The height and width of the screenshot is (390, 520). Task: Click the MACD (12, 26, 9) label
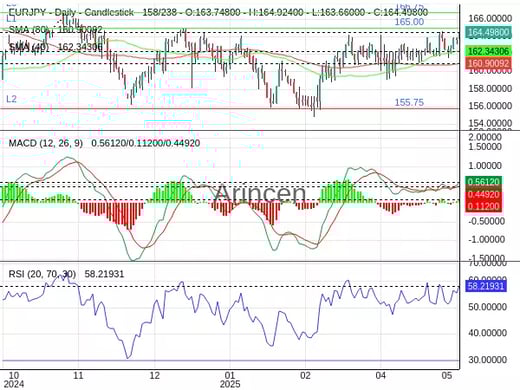pos(45,143)
